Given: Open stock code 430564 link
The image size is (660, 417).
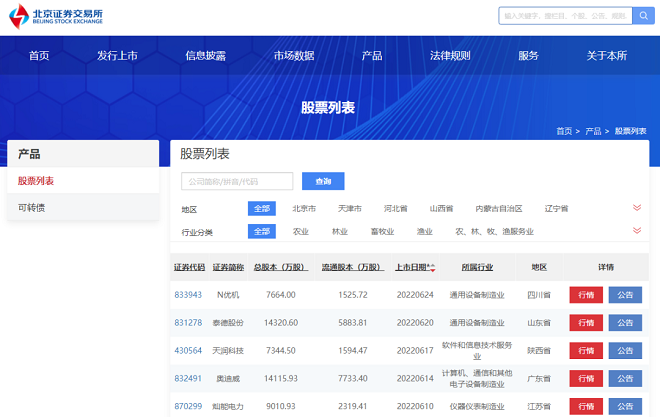Looking at the screenshot, I should click(188, 351).
